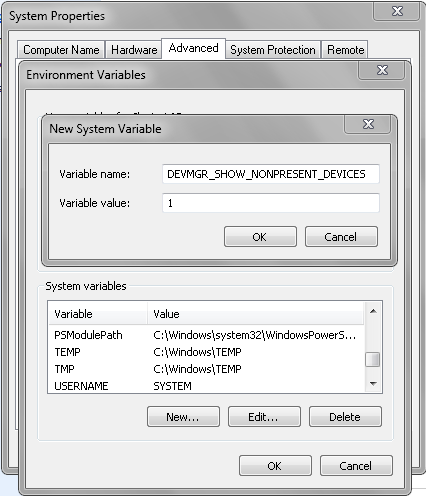Go to the System Protection tab

[x=273, y=50]
